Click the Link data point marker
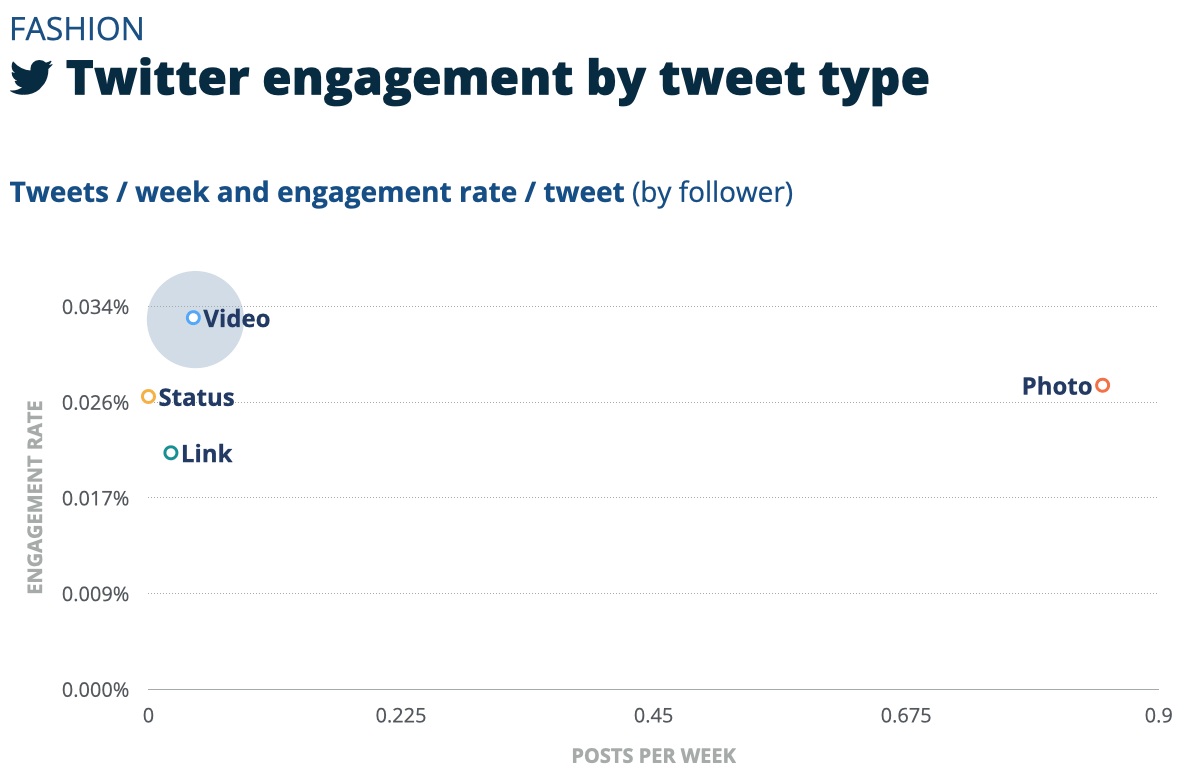1178x768 pixels. click(171, 453)
